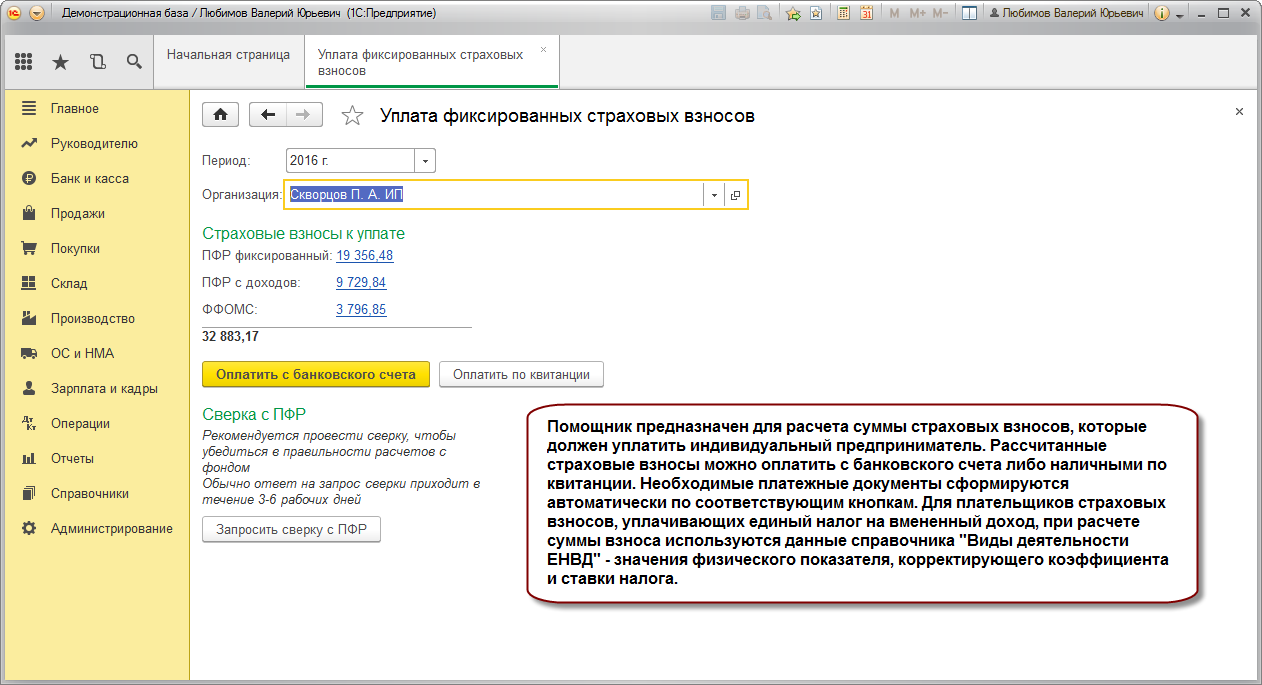Open the calendar icon in the title bar
1262x685 pixels.
(866, 14)
